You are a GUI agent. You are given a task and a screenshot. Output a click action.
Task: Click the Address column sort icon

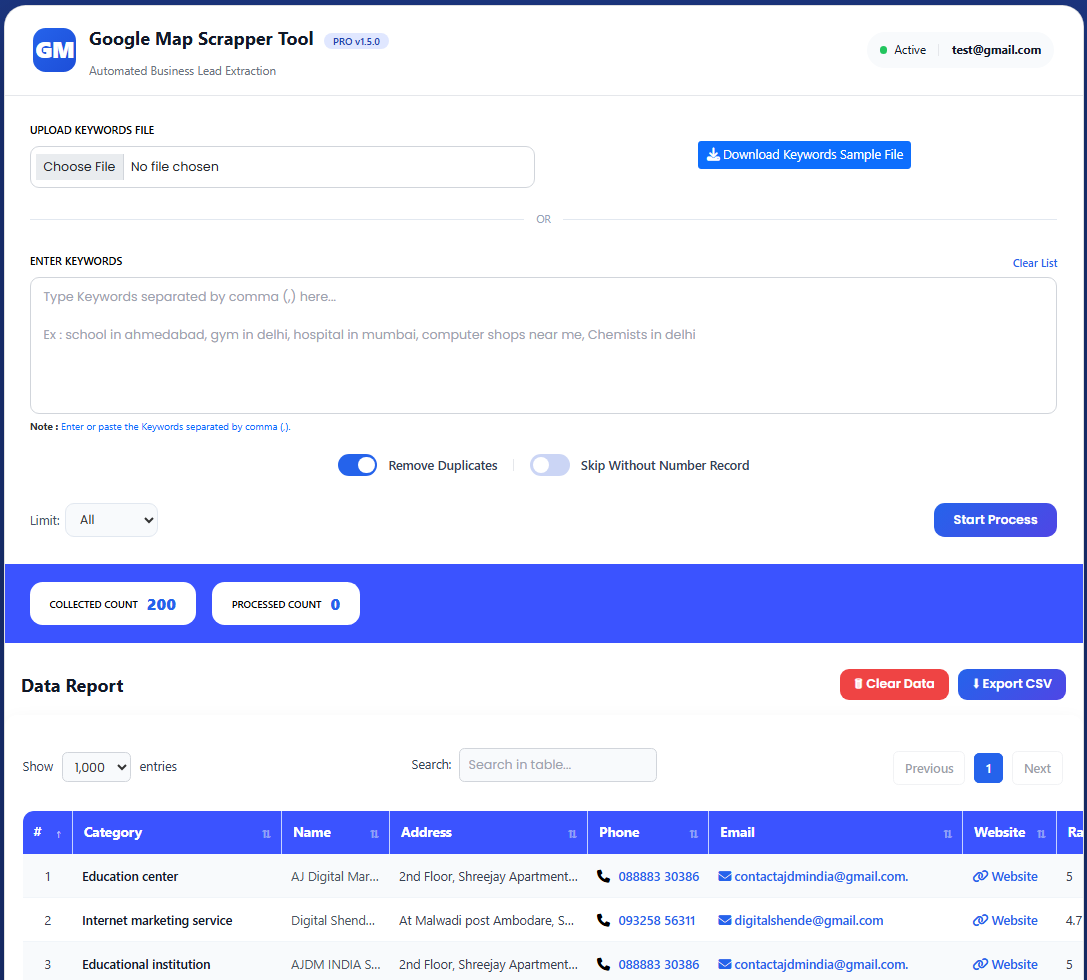(x=572, y=833)
